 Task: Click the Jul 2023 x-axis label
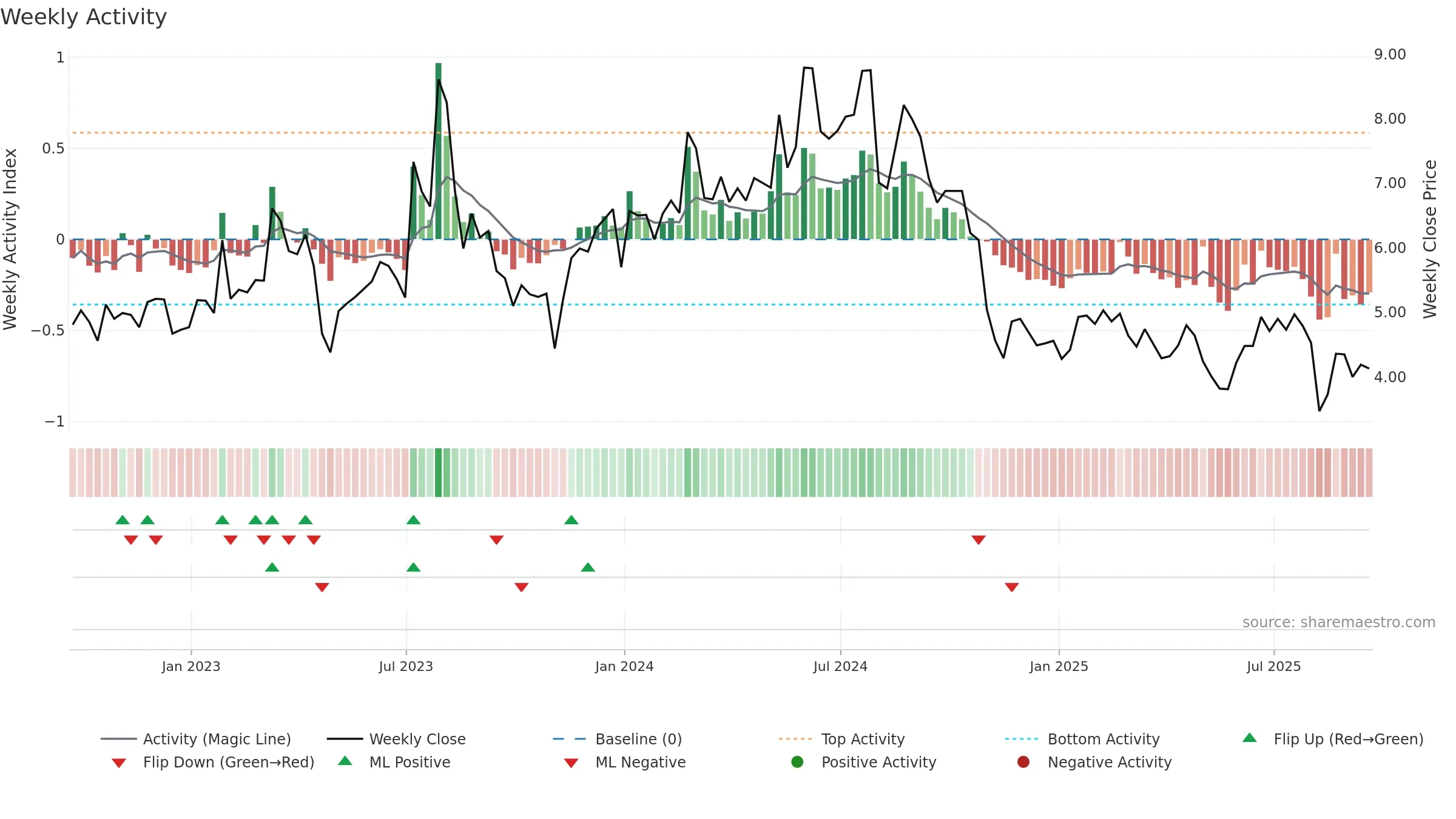406,666
